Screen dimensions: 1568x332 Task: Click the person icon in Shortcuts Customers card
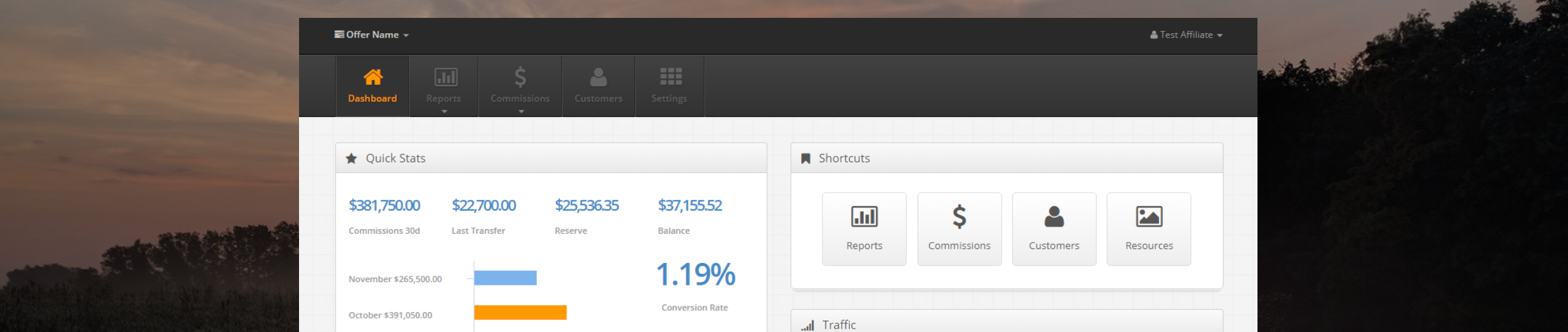click(x=1054, y=216)
